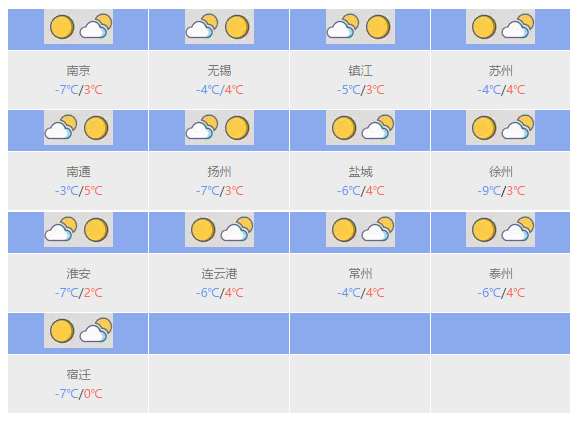The height and width of the screenshot is (428, 581).
Task: Click the 南通 temperature -3℃/5℃
Action: point(79,191)
